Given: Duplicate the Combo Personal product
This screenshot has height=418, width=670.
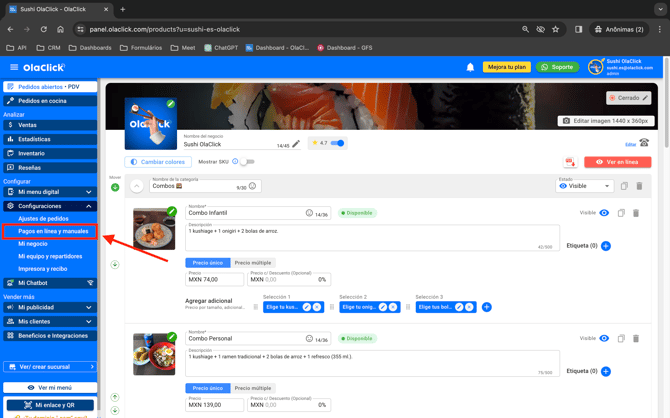Looking at the screenshot, I should pos(621,339).
